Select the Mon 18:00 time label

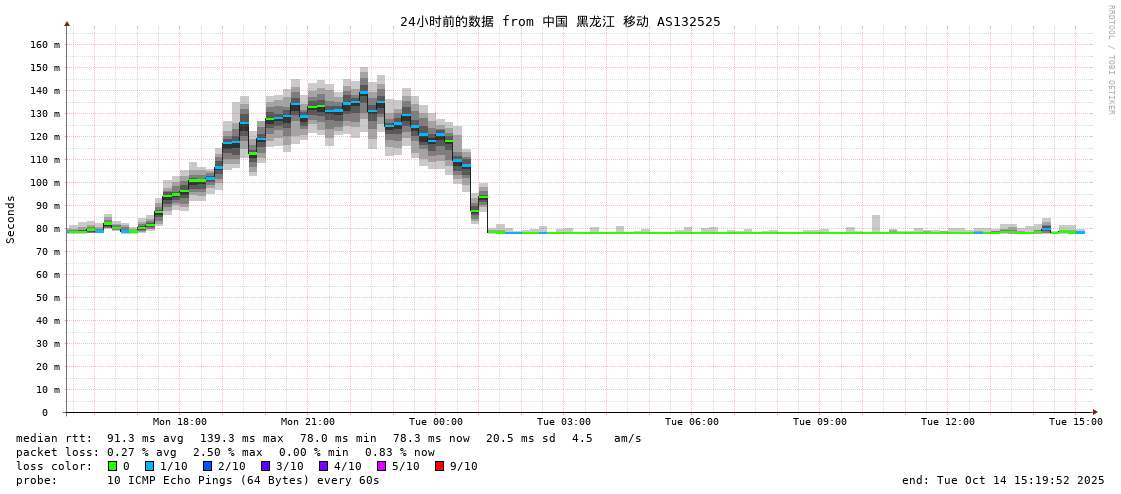tap(180, 422)
